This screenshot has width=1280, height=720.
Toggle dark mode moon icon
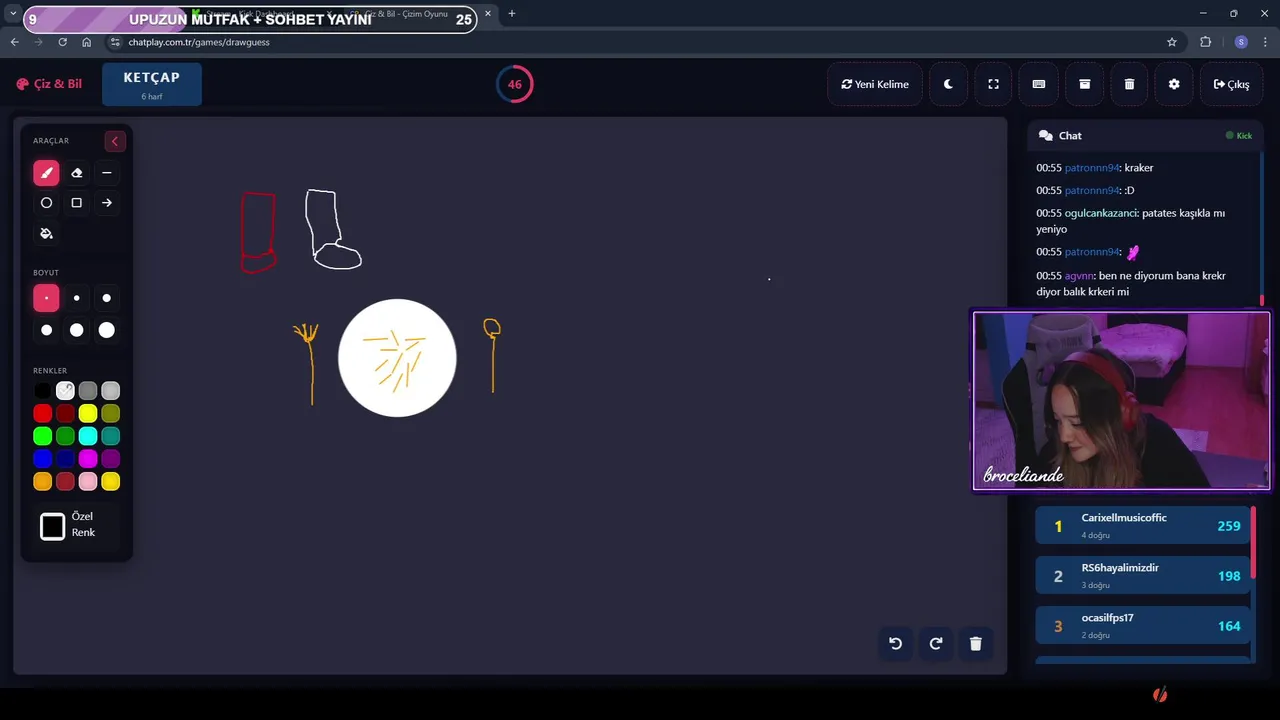tap(948, 84)
